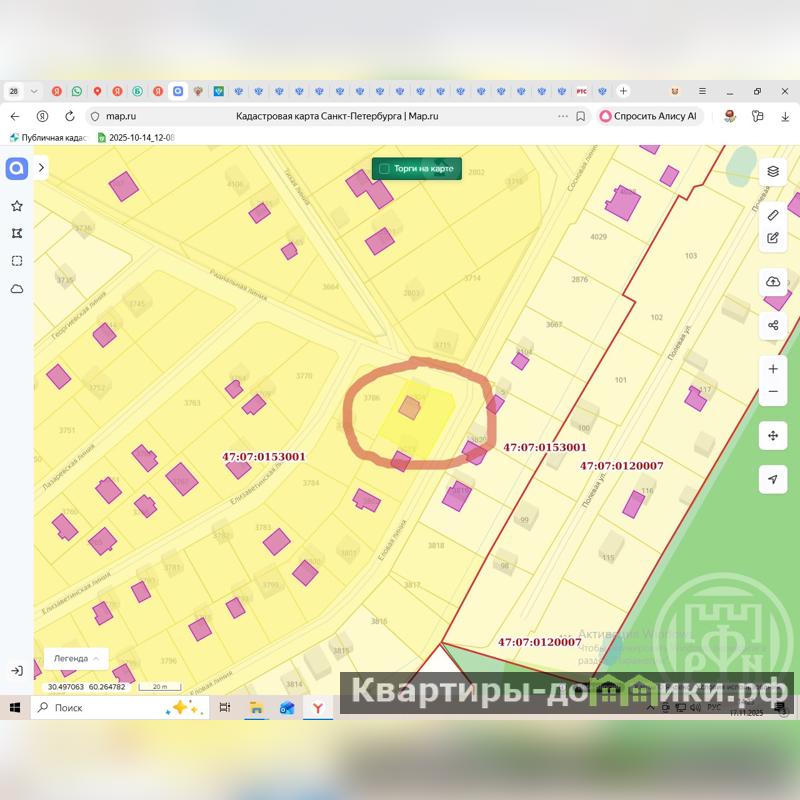Click the share map icon

772,325
